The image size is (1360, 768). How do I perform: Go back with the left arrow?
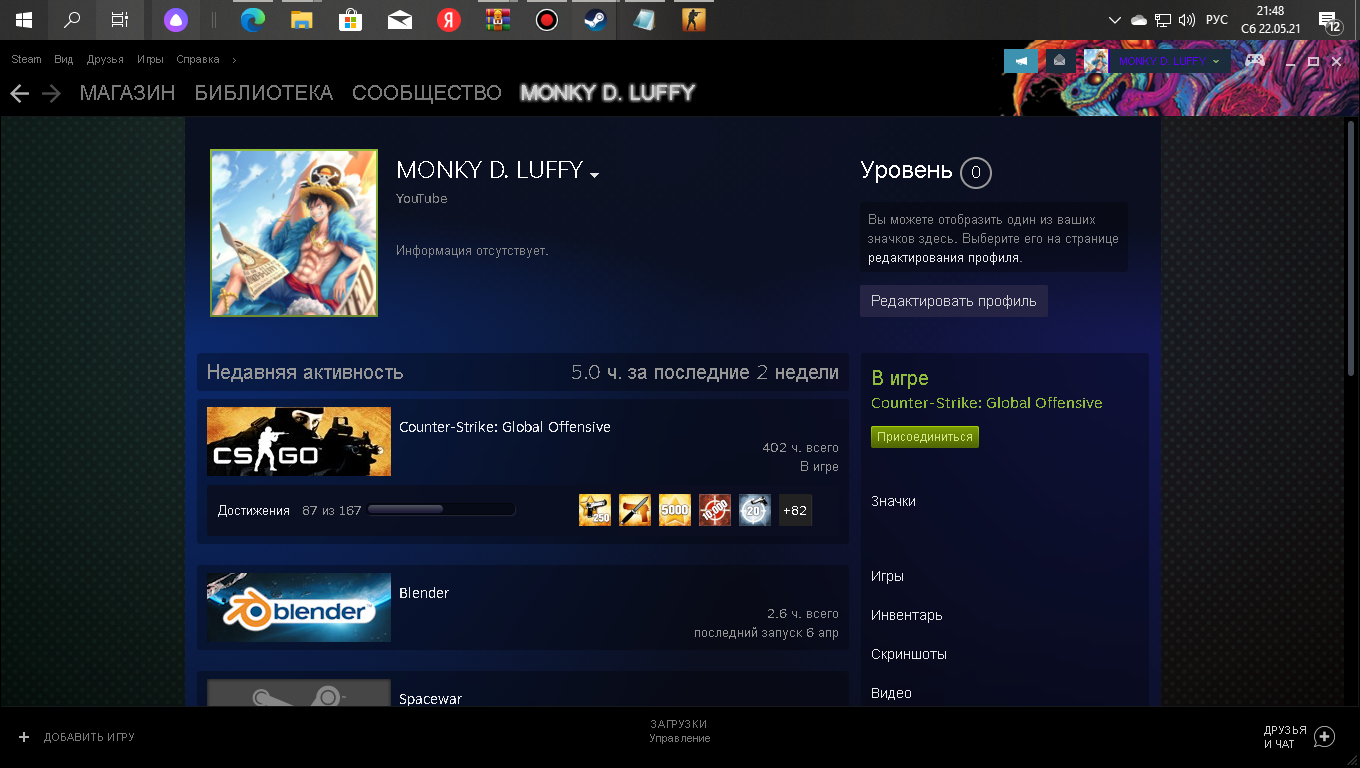coord(19,93)
